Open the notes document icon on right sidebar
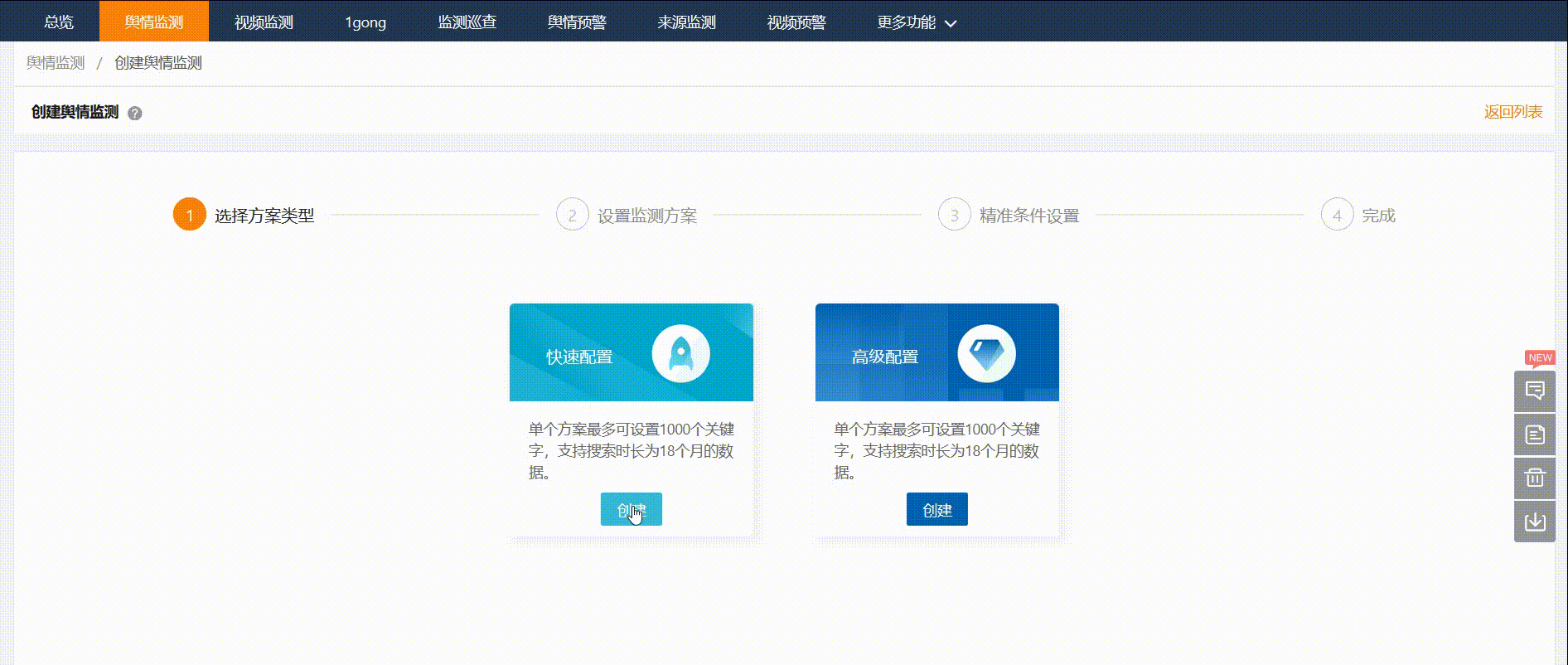The height and width of the screenshot is (665, 1568). click(1535, 434)
